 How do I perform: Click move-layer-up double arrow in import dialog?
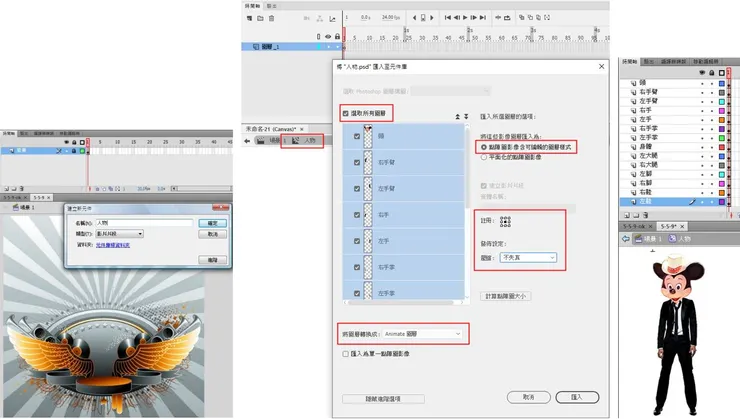coord(457,116)
